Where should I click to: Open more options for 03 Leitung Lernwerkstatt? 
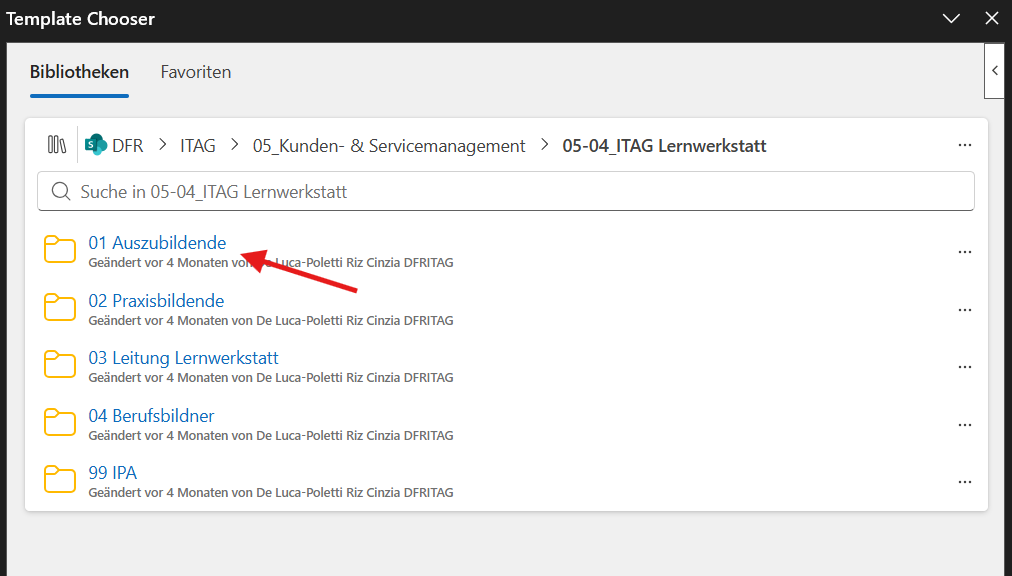[x=965, y=367]
